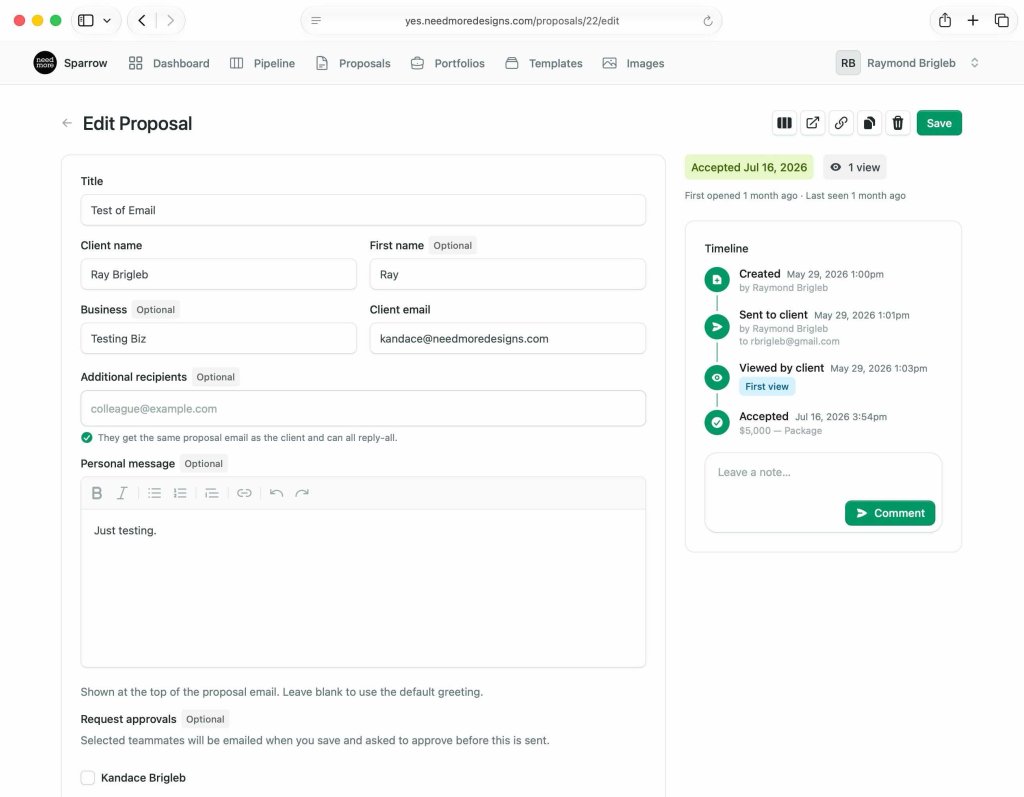
Task: Click the Viewed by client timeline icon
Action: pos(717,378)
